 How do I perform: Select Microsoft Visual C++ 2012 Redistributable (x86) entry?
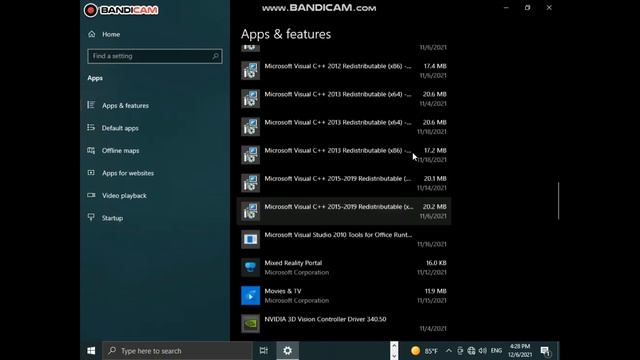coord(344,71)
